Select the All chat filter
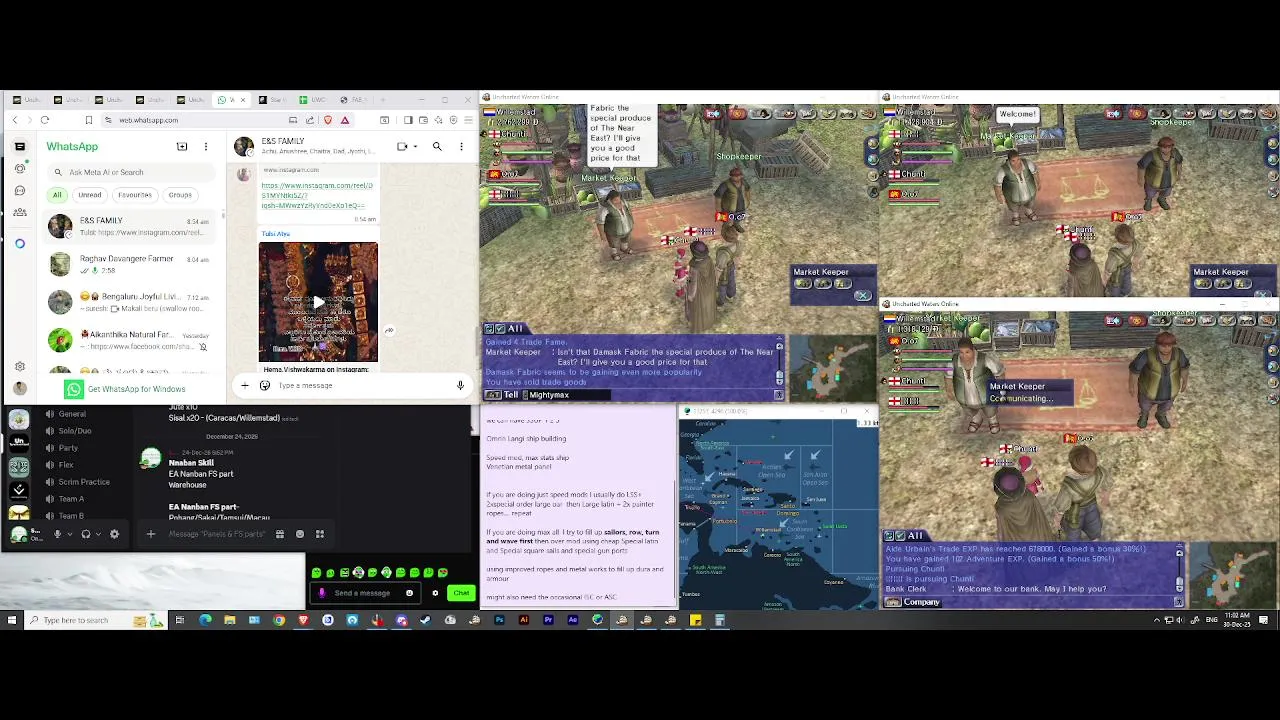This screenshot has height=720, width=1280. click(x=57, y=195)
